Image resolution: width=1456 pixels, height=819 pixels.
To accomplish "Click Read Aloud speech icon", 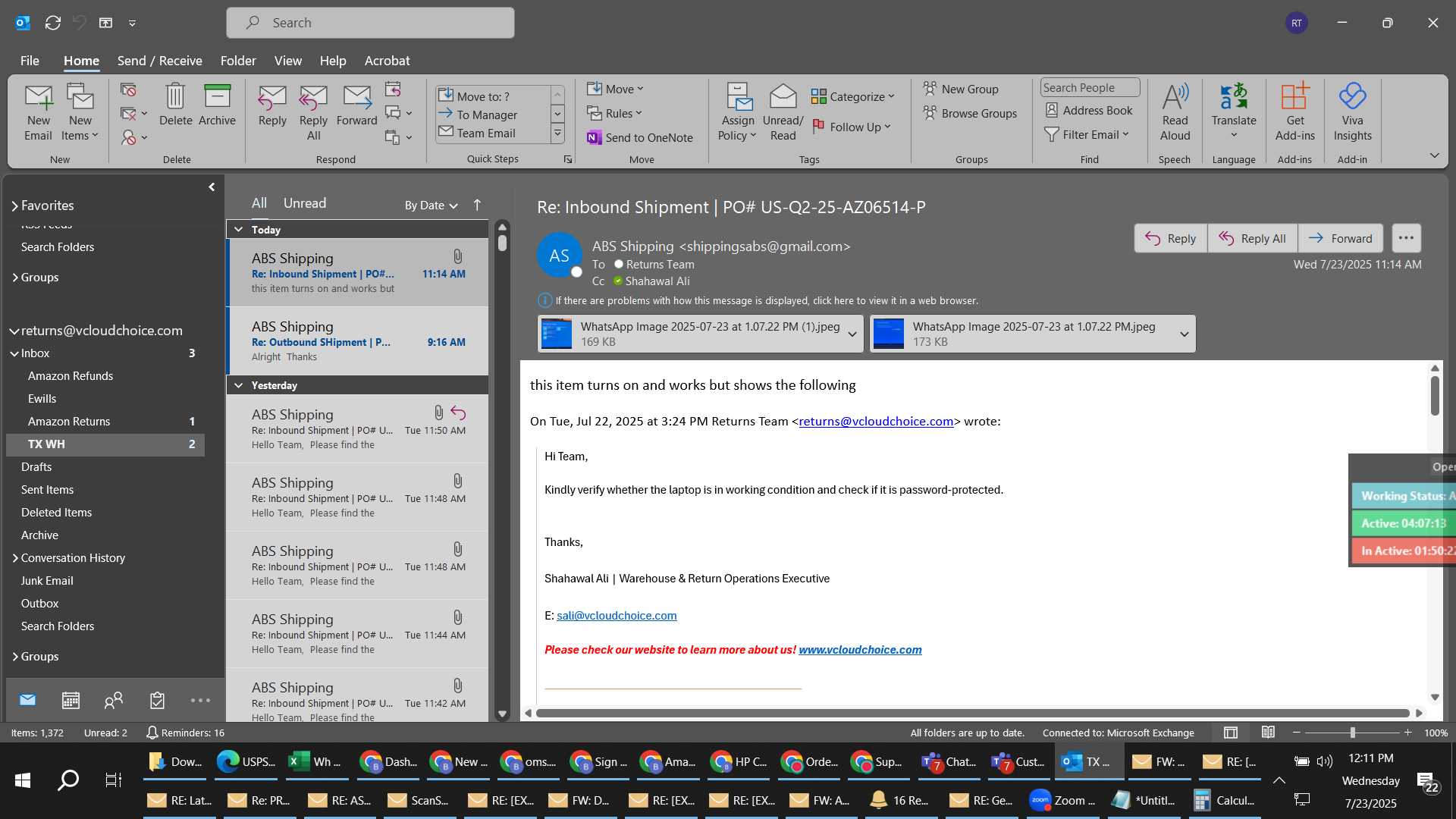I will tap(1175, 112).
